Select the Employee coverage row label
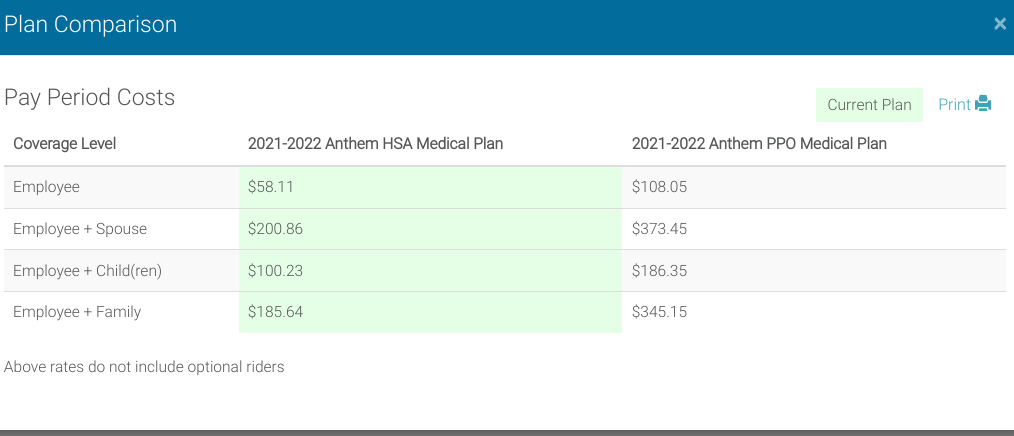Image resolution: width=1014 pixels, height=436 pixels. click(x=46, y=187)
